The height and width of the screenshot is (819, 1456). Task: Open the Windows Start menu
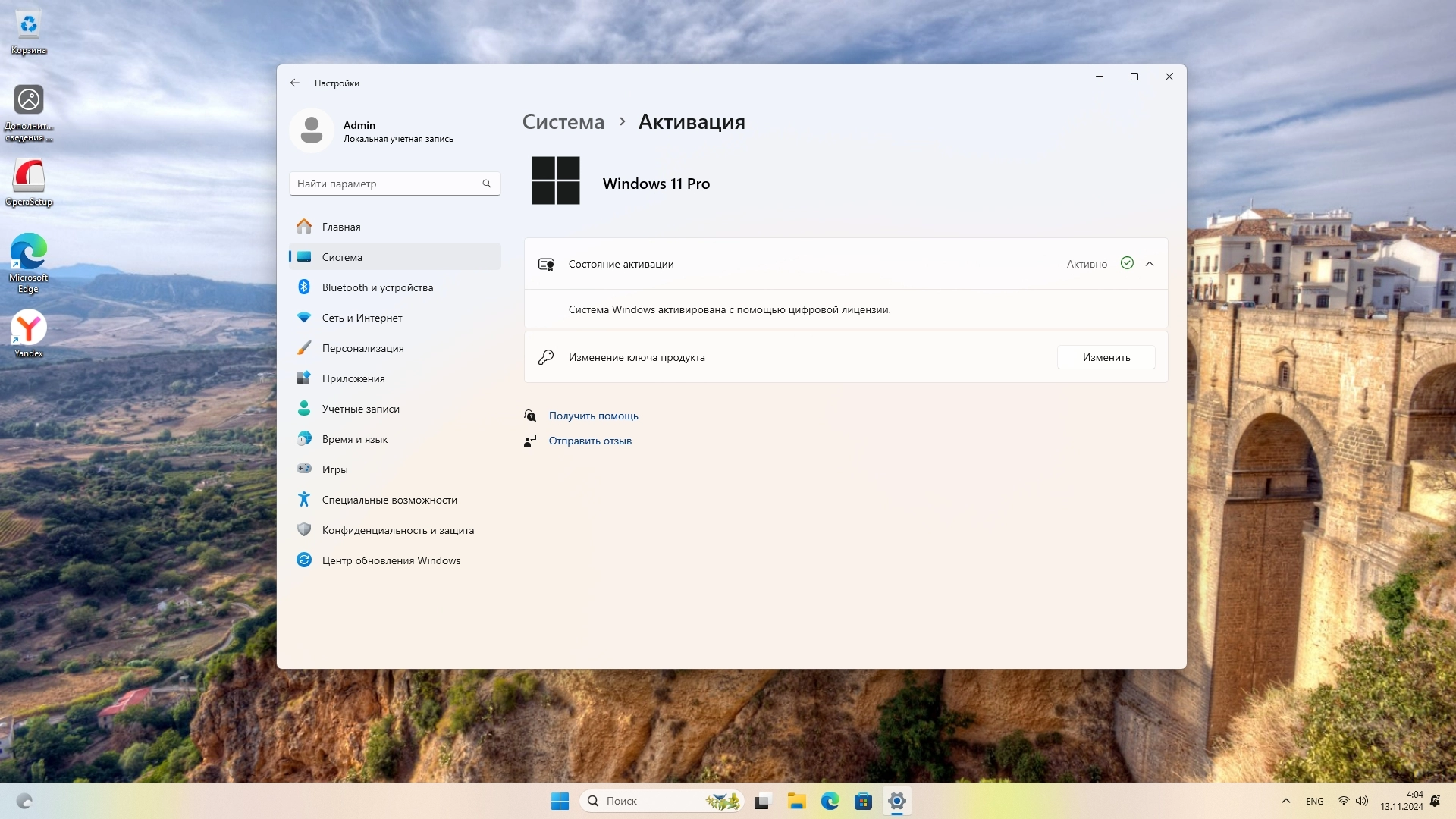[x=560, y=801]
